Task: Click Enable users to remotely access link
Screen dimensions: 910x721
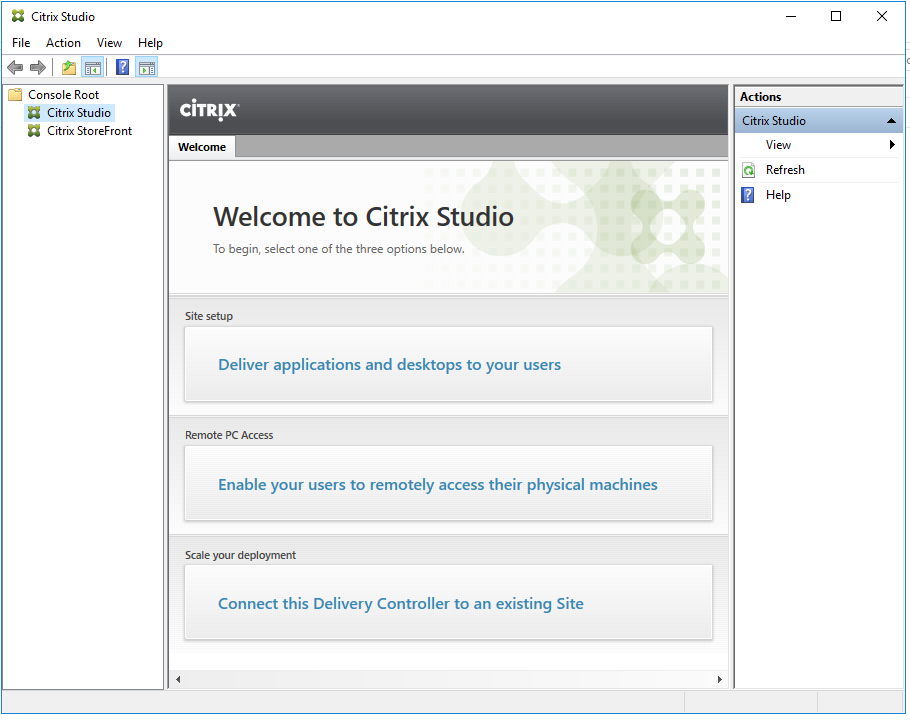Action: coord(437,485)
